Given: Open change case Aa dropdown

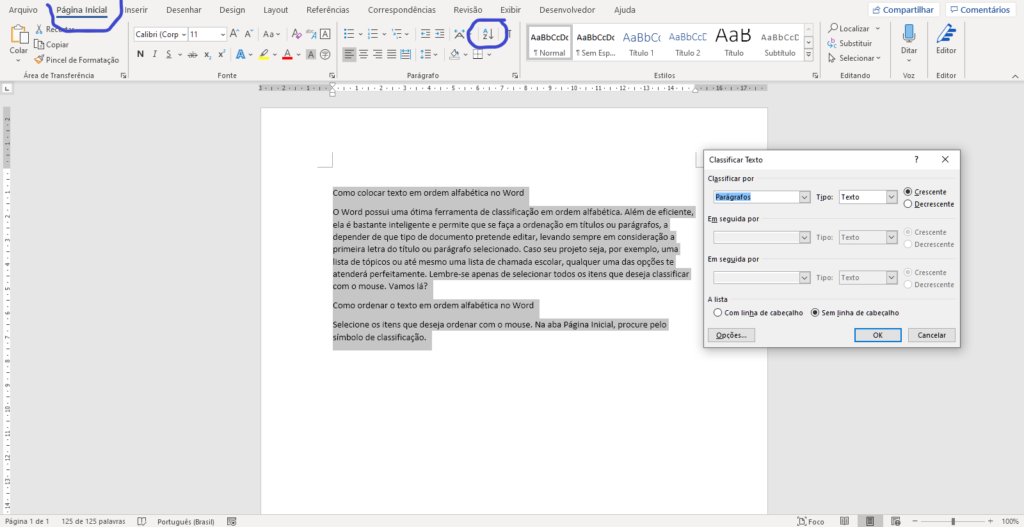Looking at the screenshot, I should pyautogui.click(x=271, y=34).
